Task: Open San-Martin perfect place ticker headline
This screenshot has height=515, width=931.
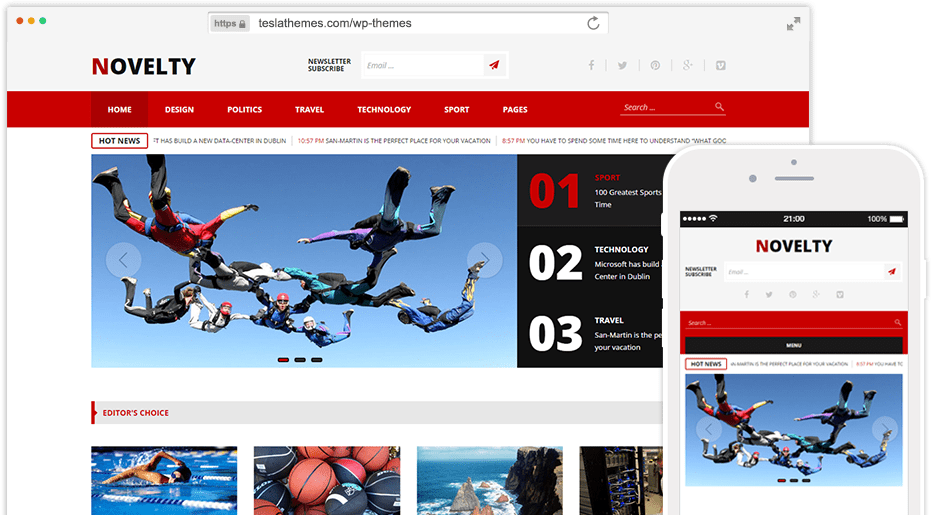Action: click(394, 141)
